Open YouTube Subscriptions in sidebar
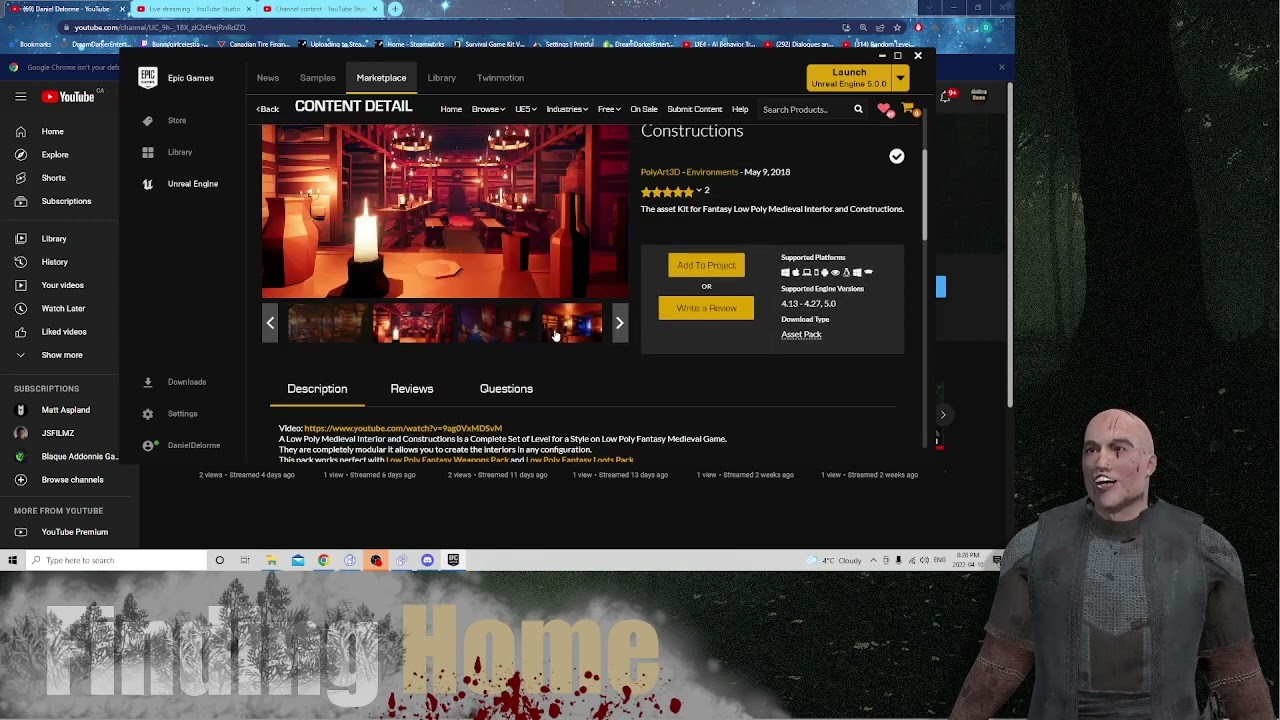This screenshot has height=720, width=1280. click(x=65, y=201)
